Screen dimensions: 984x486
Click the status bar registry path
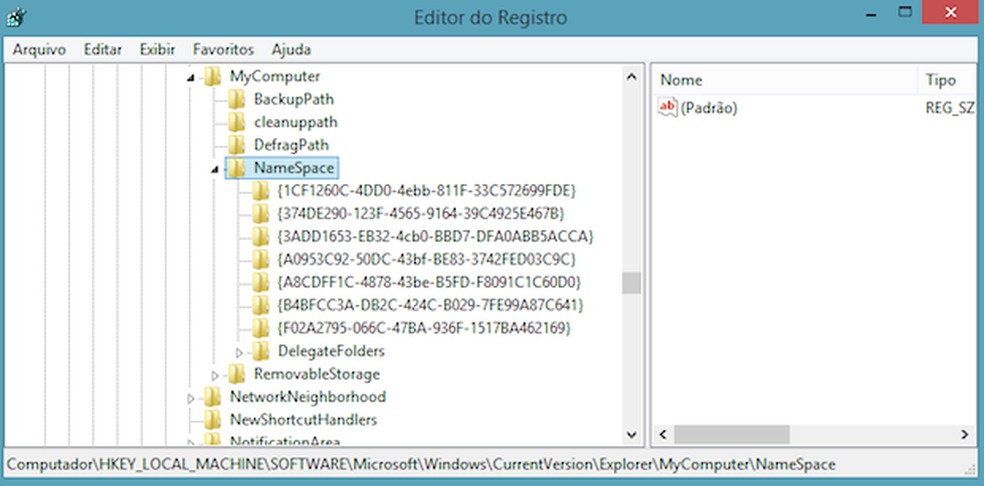pyautogui.click(x=421, y=465)
